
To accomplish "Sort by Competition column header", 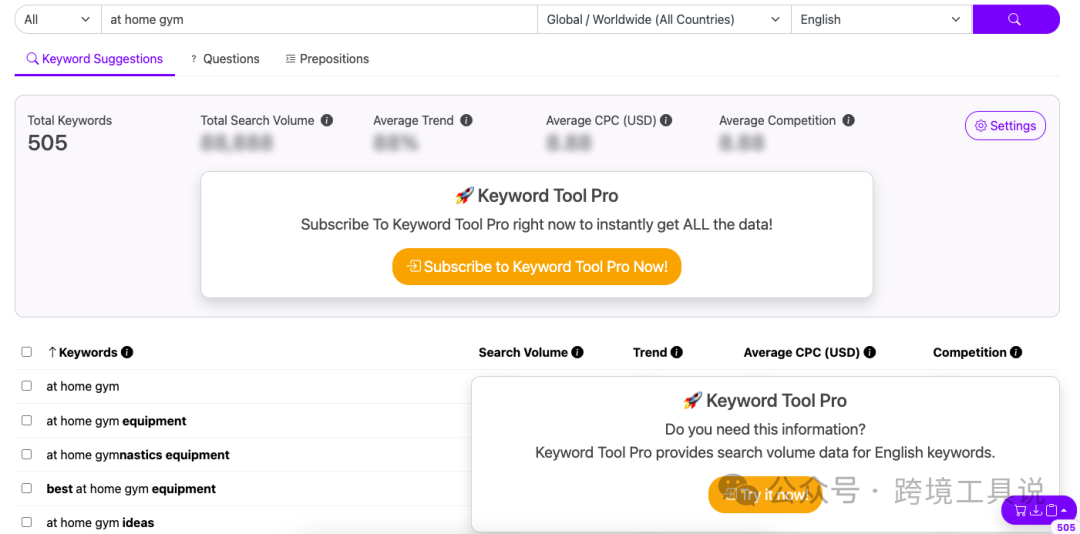I will point(970,352).
